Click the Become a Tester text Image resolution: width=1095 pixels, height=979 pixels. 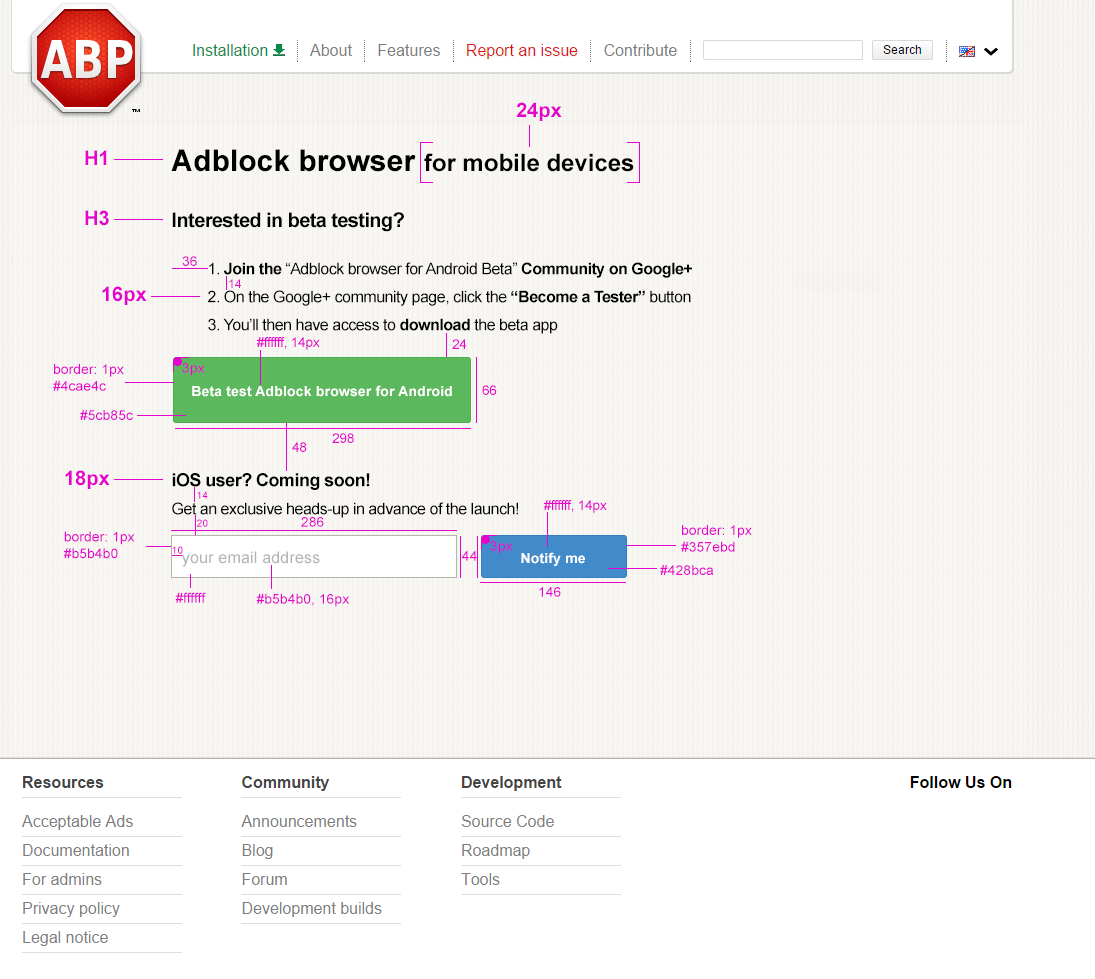578,297
